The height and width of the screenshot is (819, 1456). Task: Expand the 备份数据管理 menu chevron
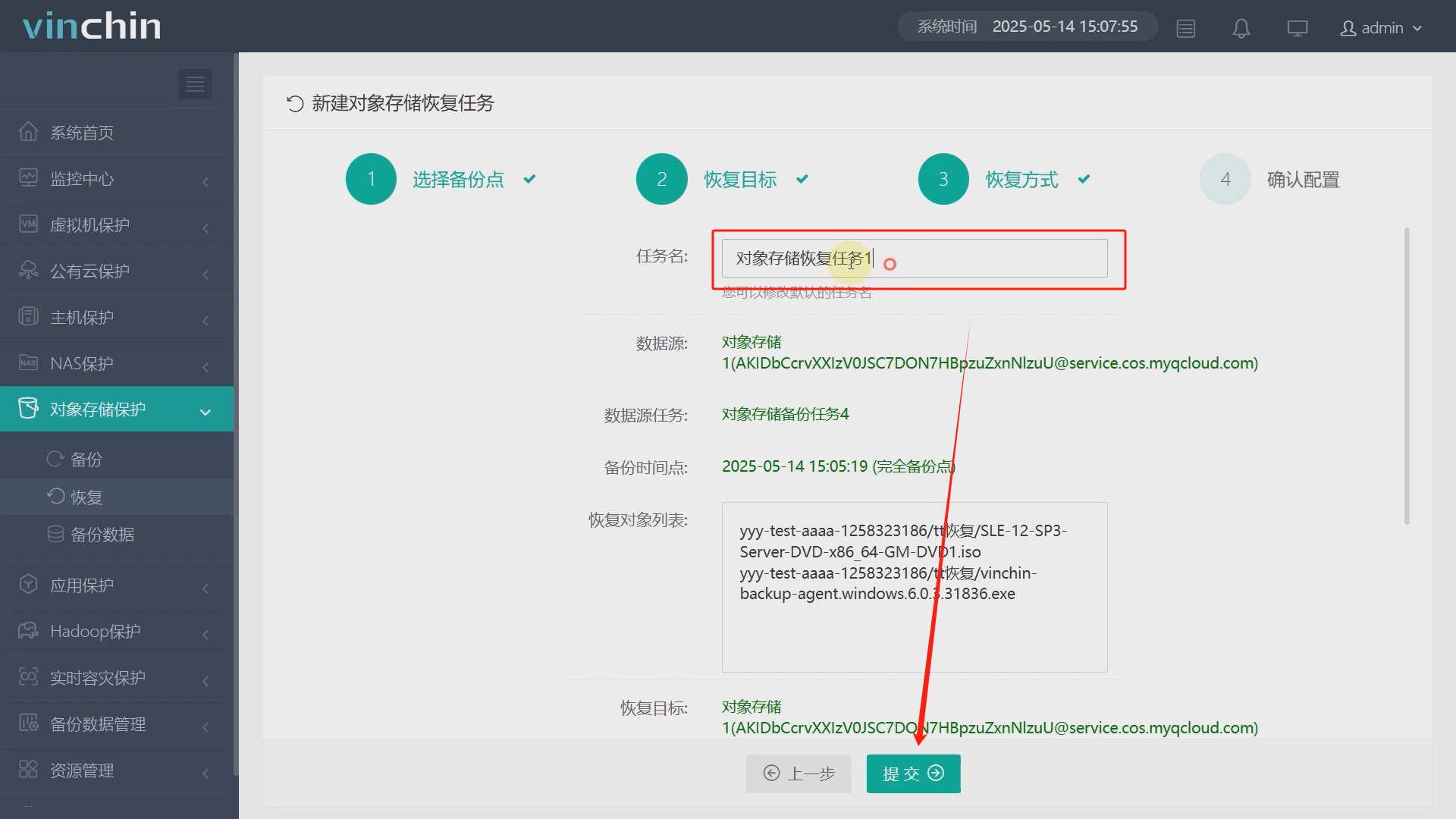pyautogui.click(x=206, y=726)
